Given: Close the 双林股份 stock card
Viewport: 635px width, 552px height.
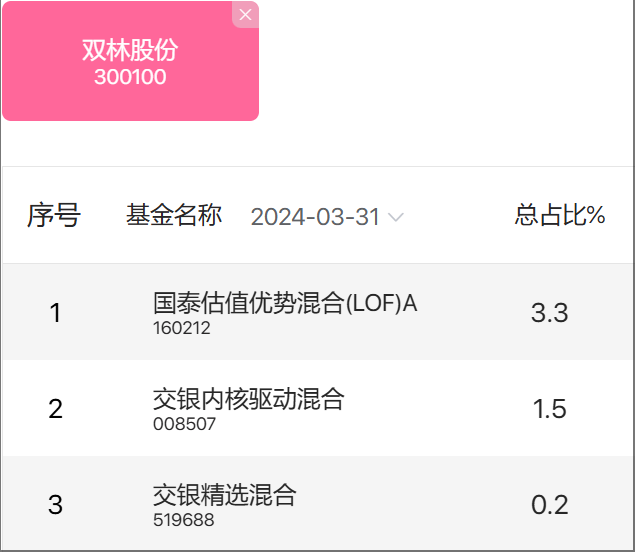Looking at the screenshot, I should point(245,15).
